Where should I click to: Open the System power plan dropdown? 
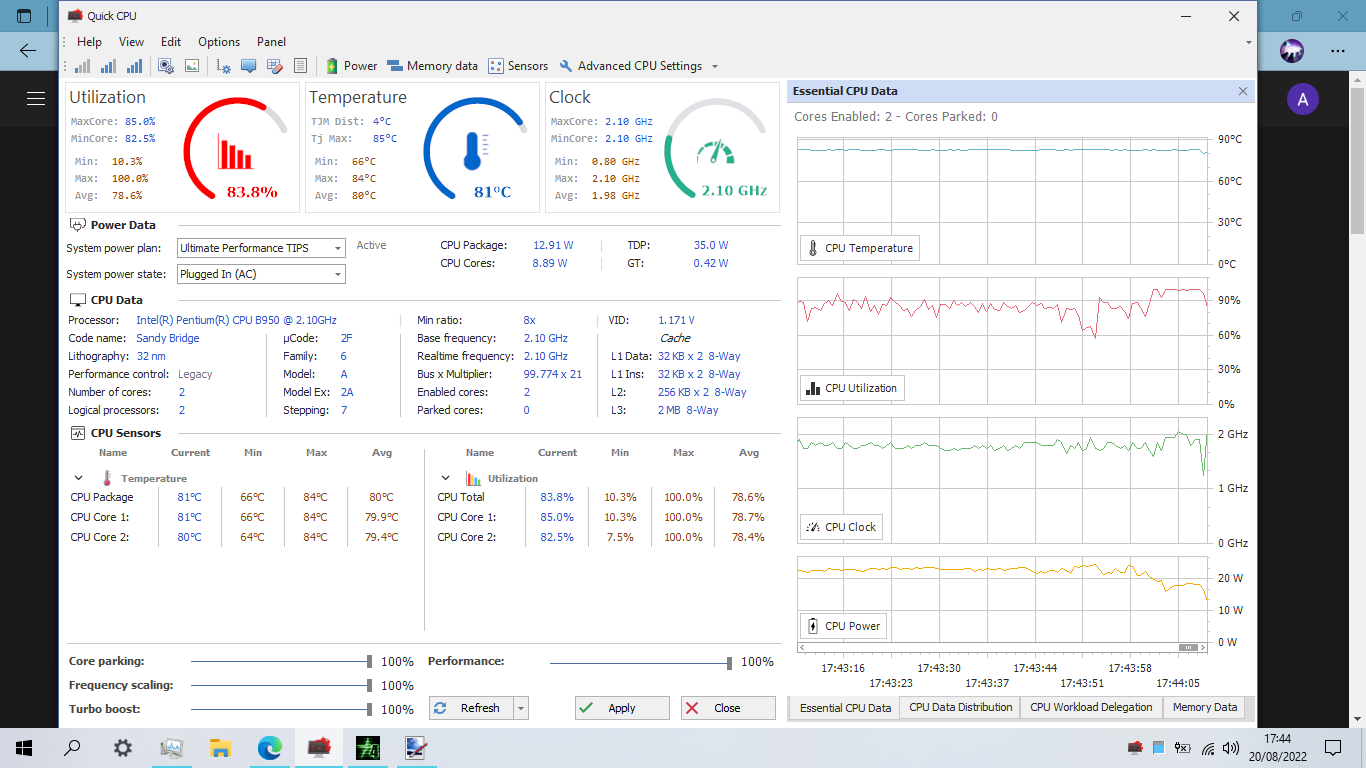pos(261,248)
